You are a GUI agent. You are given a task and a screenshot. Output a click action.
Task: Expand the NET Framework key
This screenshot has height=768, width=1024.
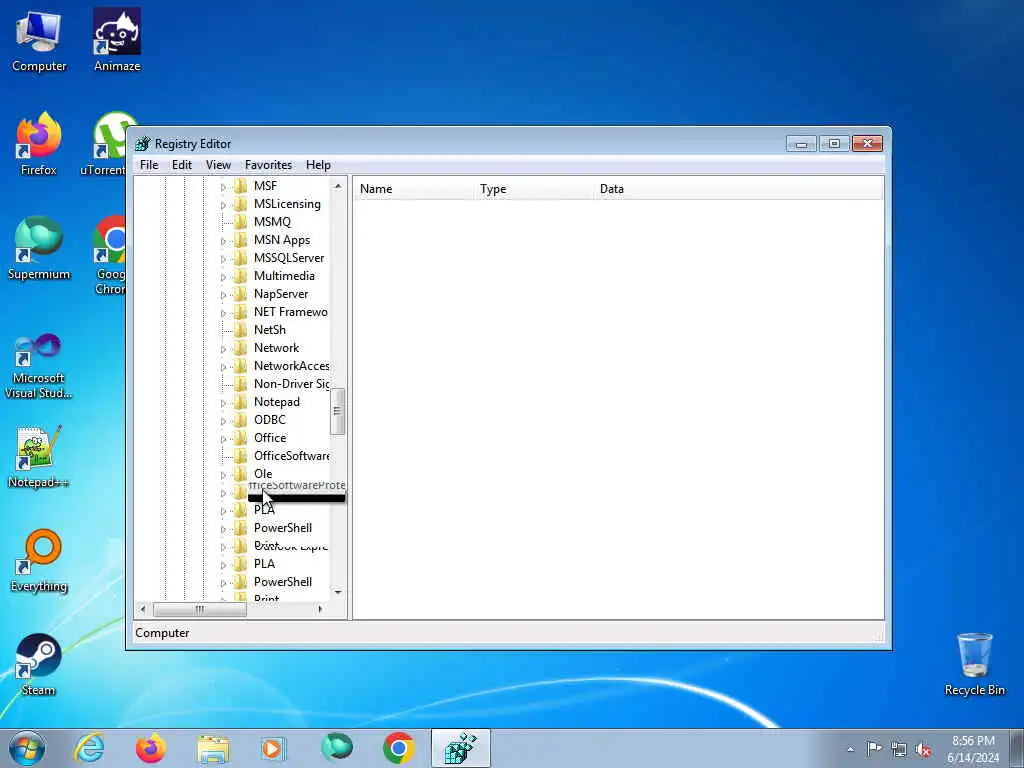tap(223, 313)
